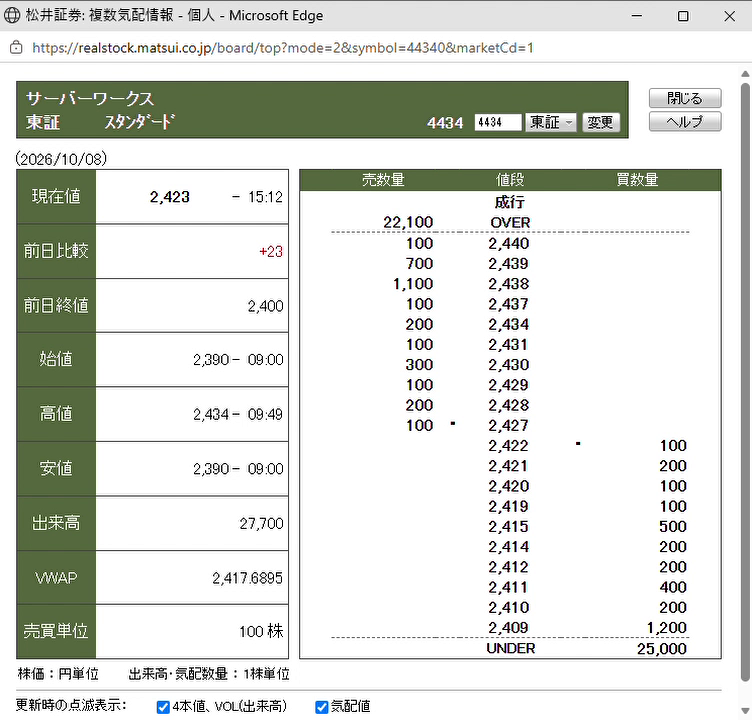Click the 変更 button
The image size is (752, 720).
click(600, 122)
